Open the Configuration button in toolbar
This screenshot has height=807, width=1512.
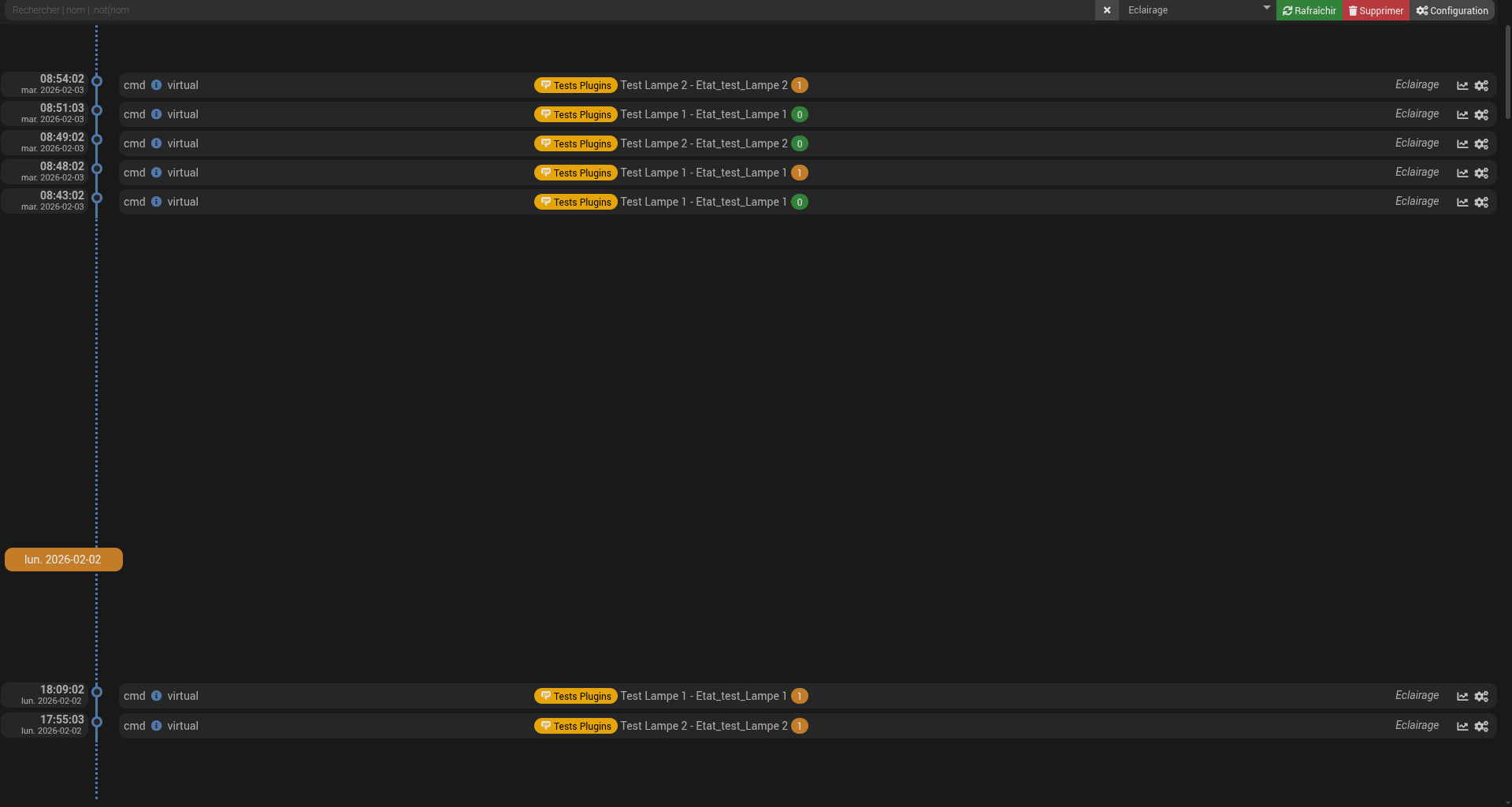(x=1451, y=10)
